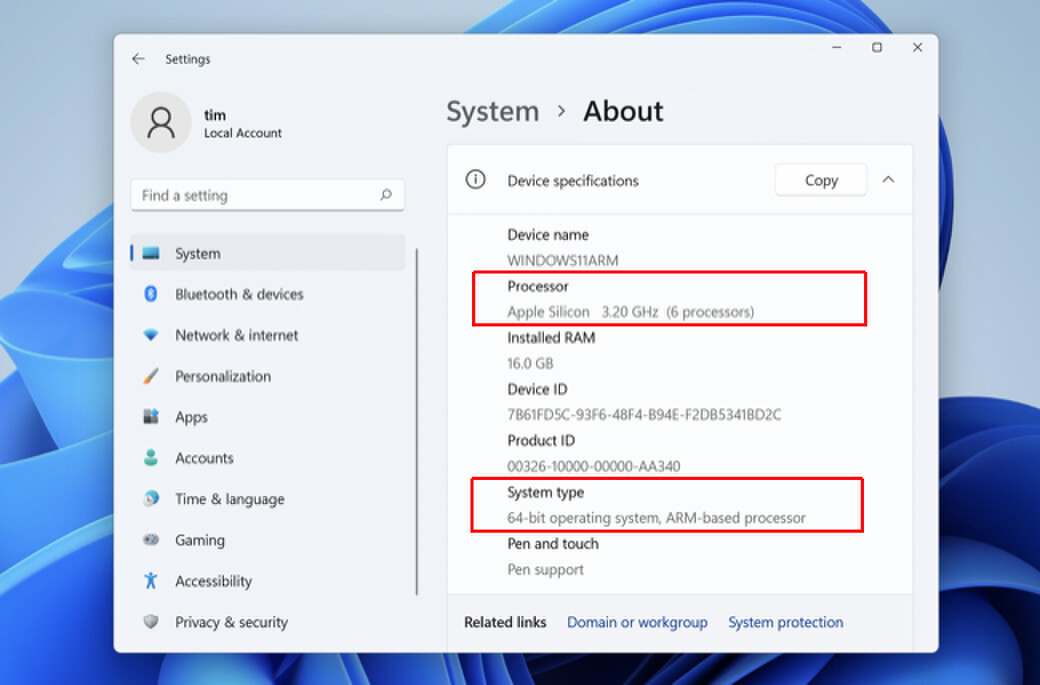Collapse the Device specifications section
The width and height of the screenshot is (1040, 685).
point(888,180)
